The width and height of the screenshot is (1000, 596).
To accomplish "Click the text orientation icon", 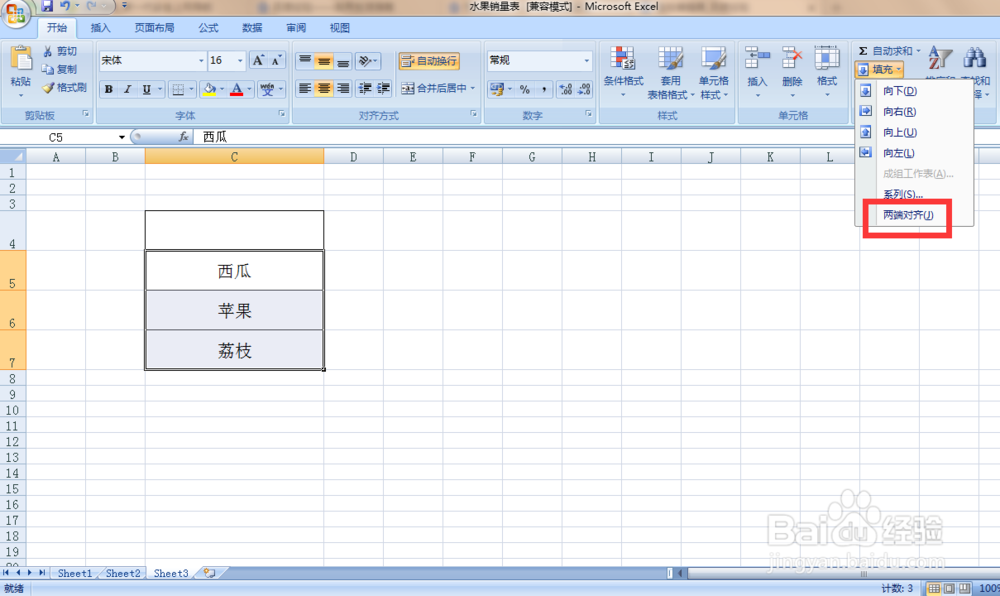I will click(x=364, y=61).
